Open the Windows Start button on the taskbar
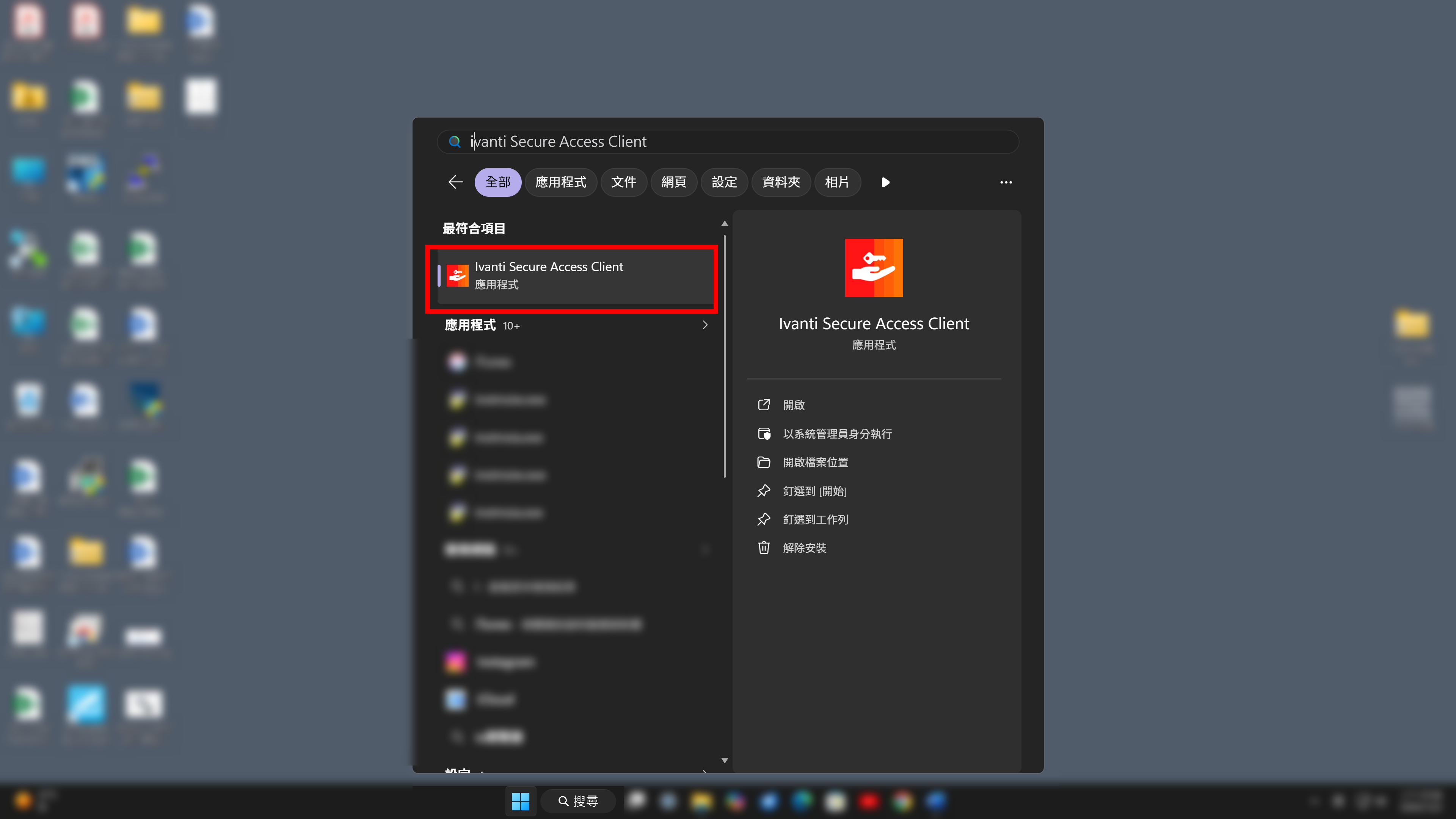1456x819 pixels. pos(520,801)
